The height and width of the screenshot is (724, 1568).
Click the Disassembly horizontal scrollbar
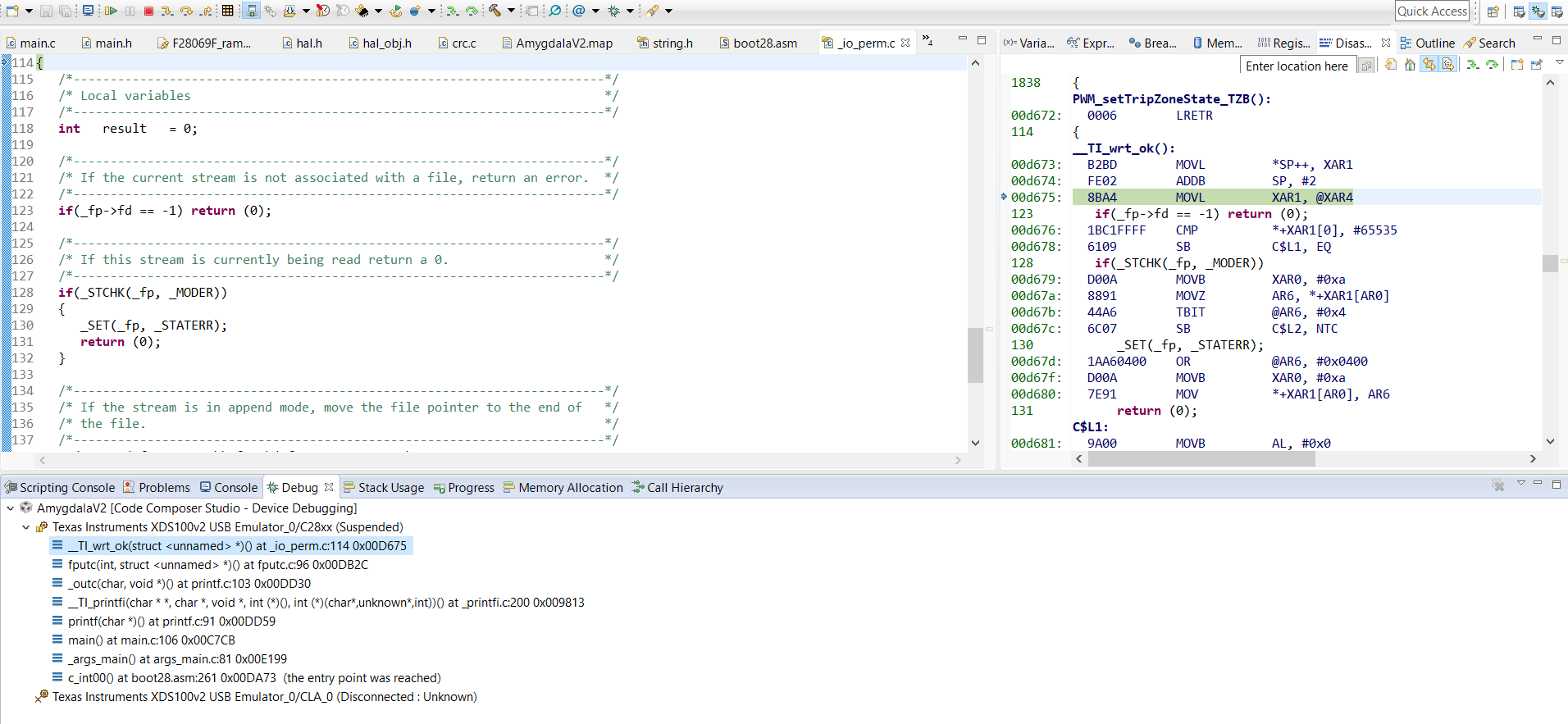click(x=1201, y=459)
